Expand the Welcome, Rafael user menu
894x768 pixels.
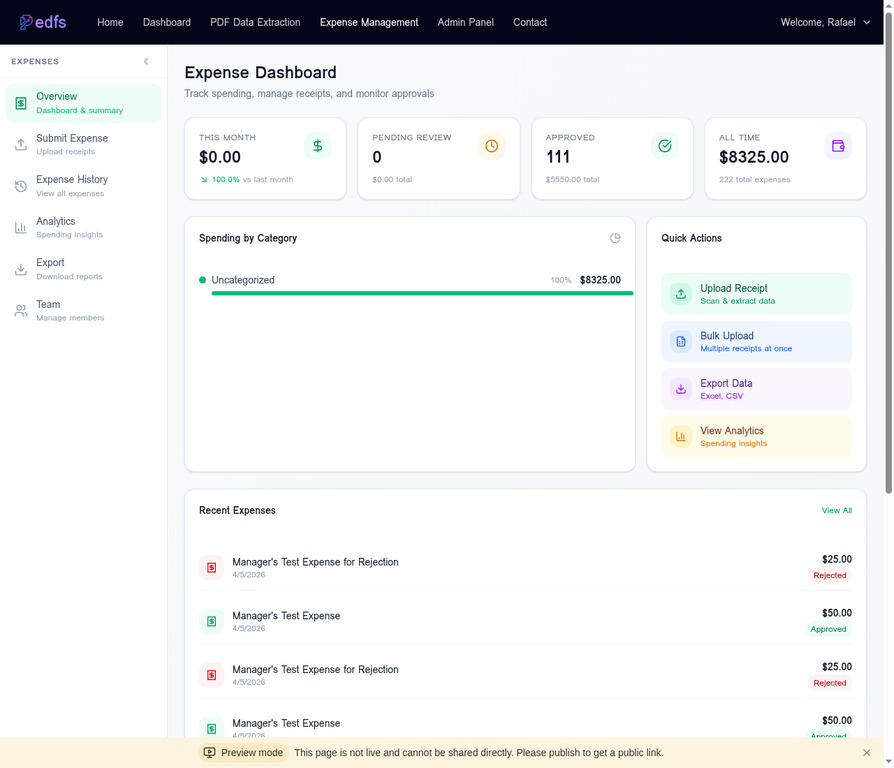pyautogui.click(x=825, y=22)
